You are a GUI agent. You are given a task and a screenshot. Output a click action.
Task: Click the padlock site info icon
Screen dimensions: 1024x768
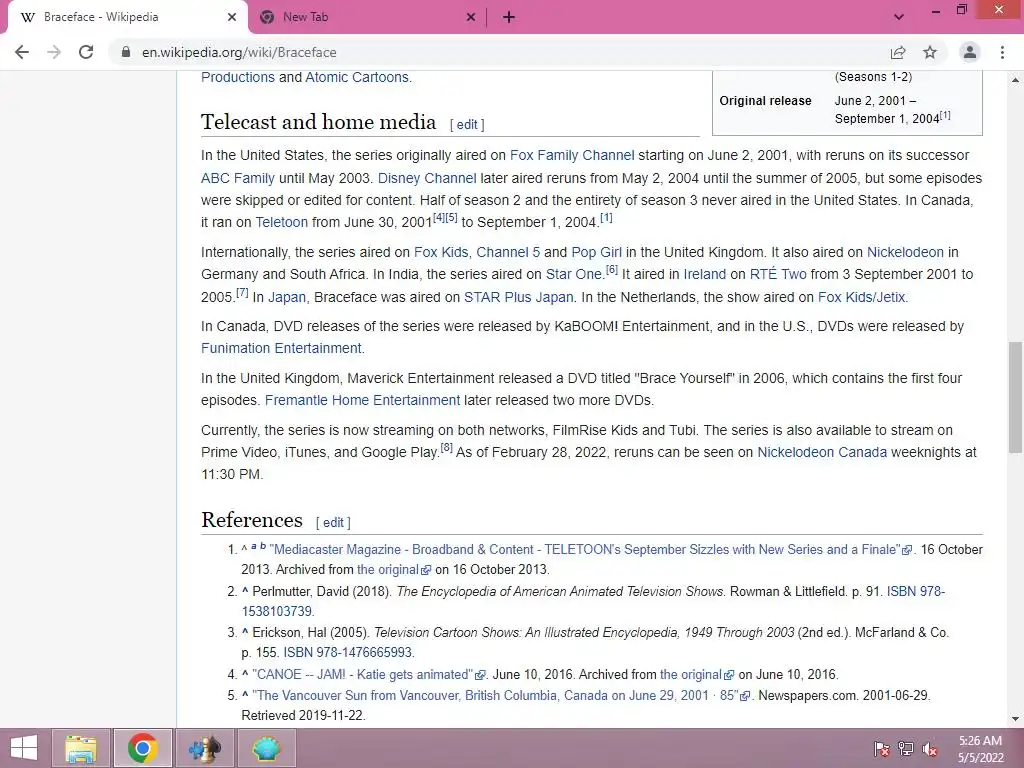(126, 52)
